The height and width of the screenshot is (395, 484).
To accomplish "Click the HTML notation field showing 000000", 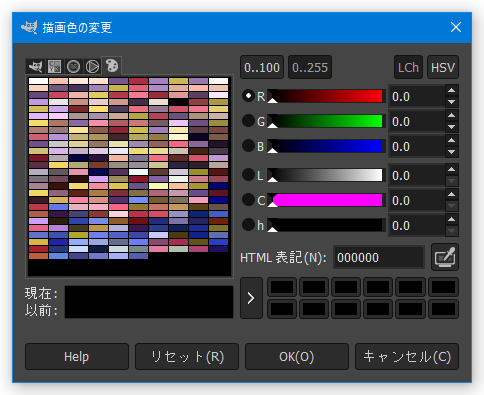I will 379,257.
